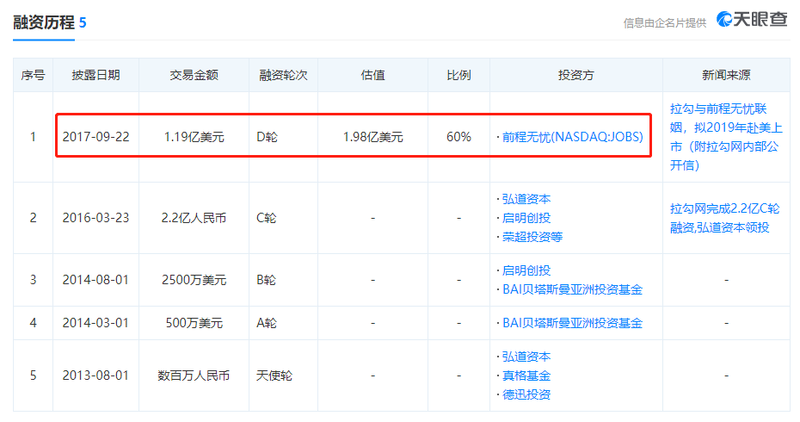Click the 融资轮次 column header
This screenshot has height=422, width=800.
[x=283, y=75]
